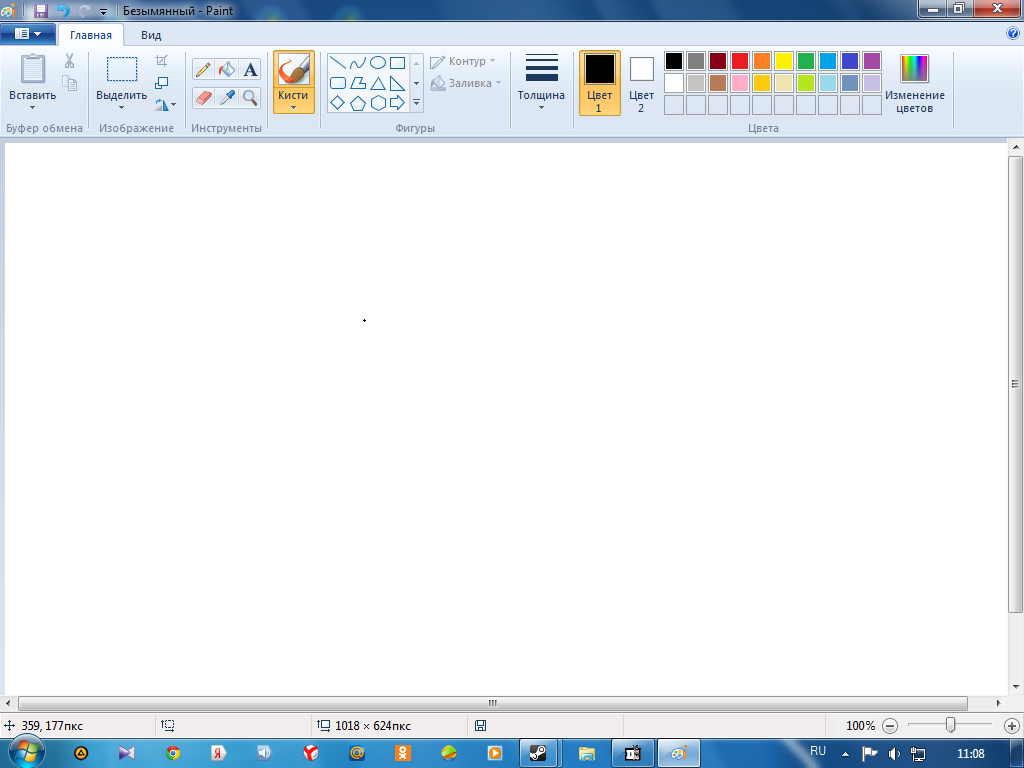Click Изменение цветов edit colors button
The image size is (1024, 768).
[914, 84]
